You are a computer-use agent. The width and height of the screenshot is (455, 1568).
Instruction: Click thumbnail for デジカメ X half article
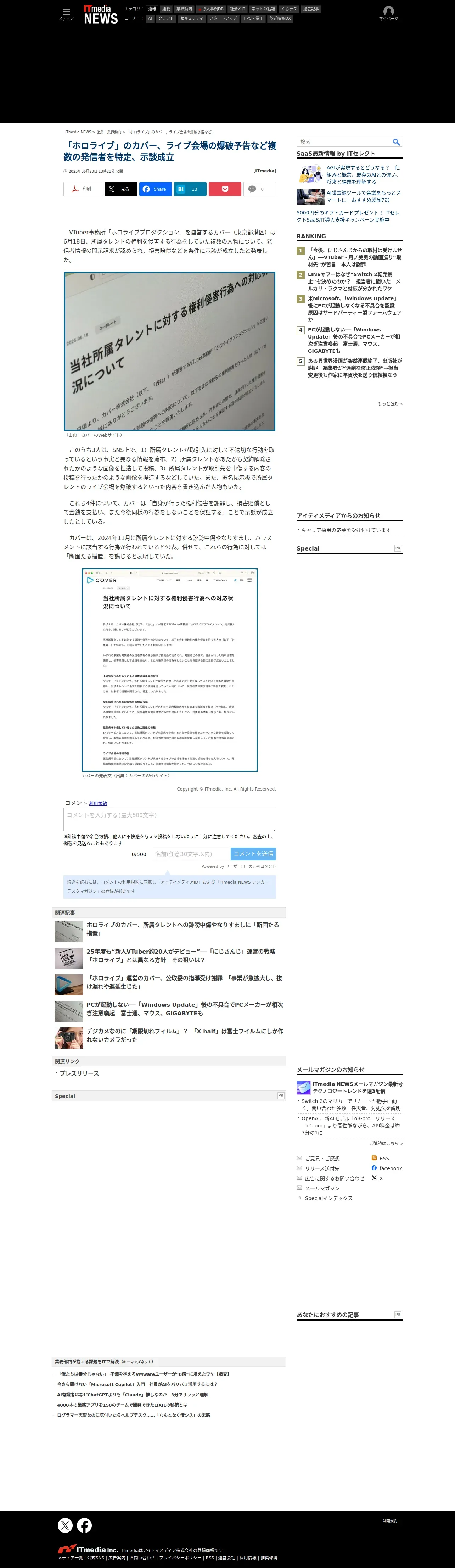click(x=69, y=1038)
